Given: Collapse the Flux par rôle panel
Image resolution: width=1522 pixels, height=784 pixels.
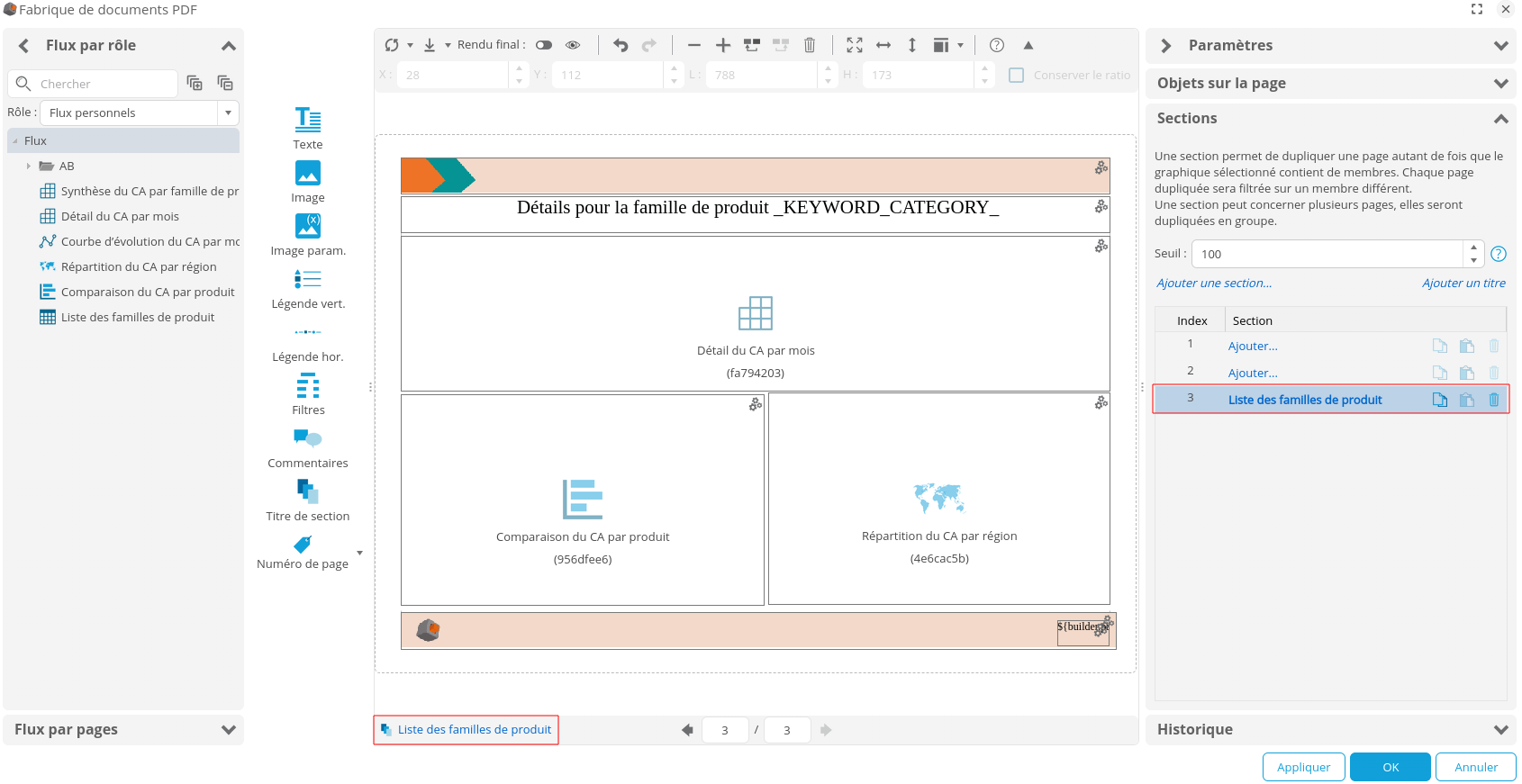Looking at the screenshot, I should coord(229,46).
